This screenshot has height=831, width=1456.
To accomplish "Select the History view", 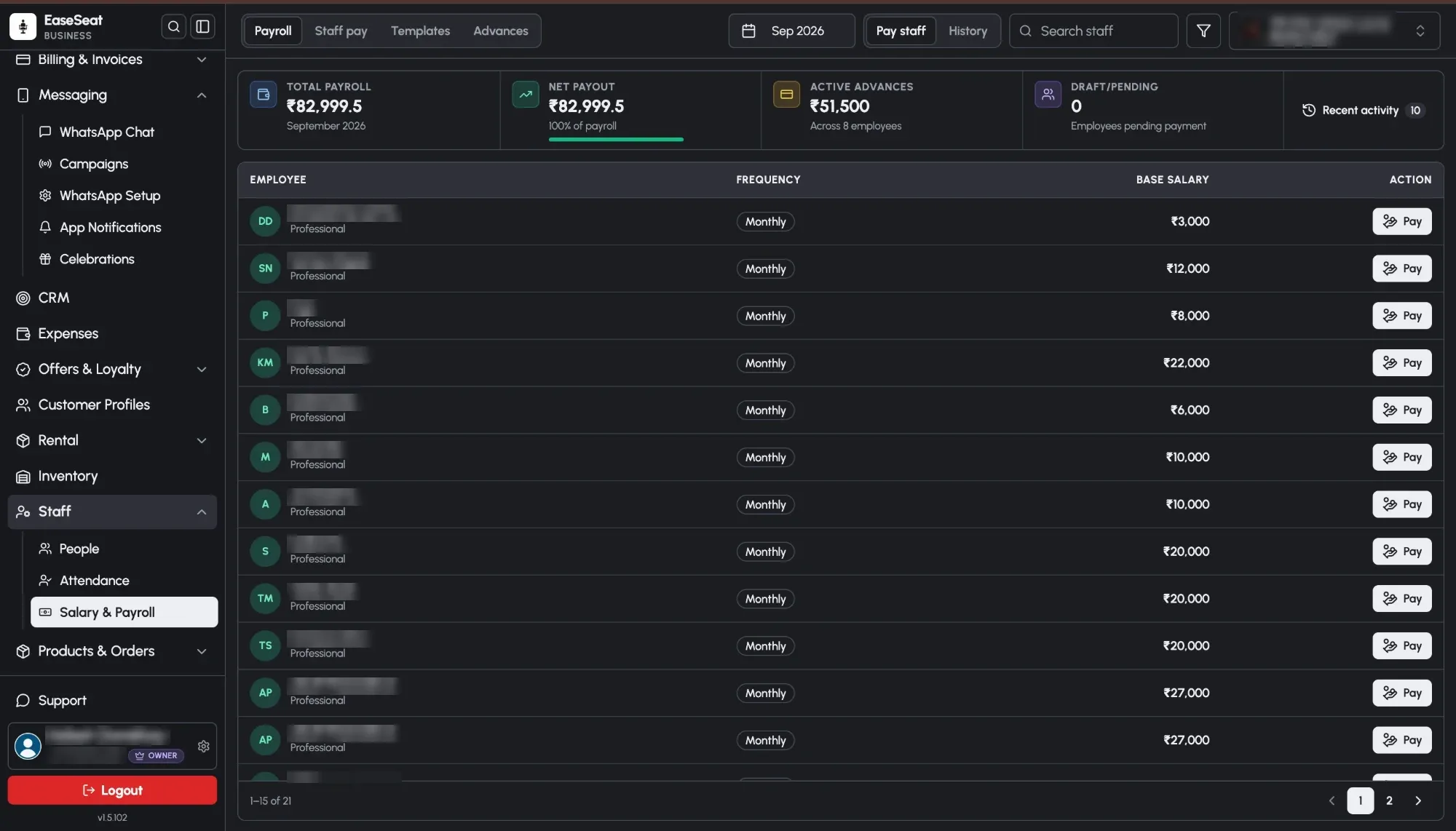I will 968,31.
